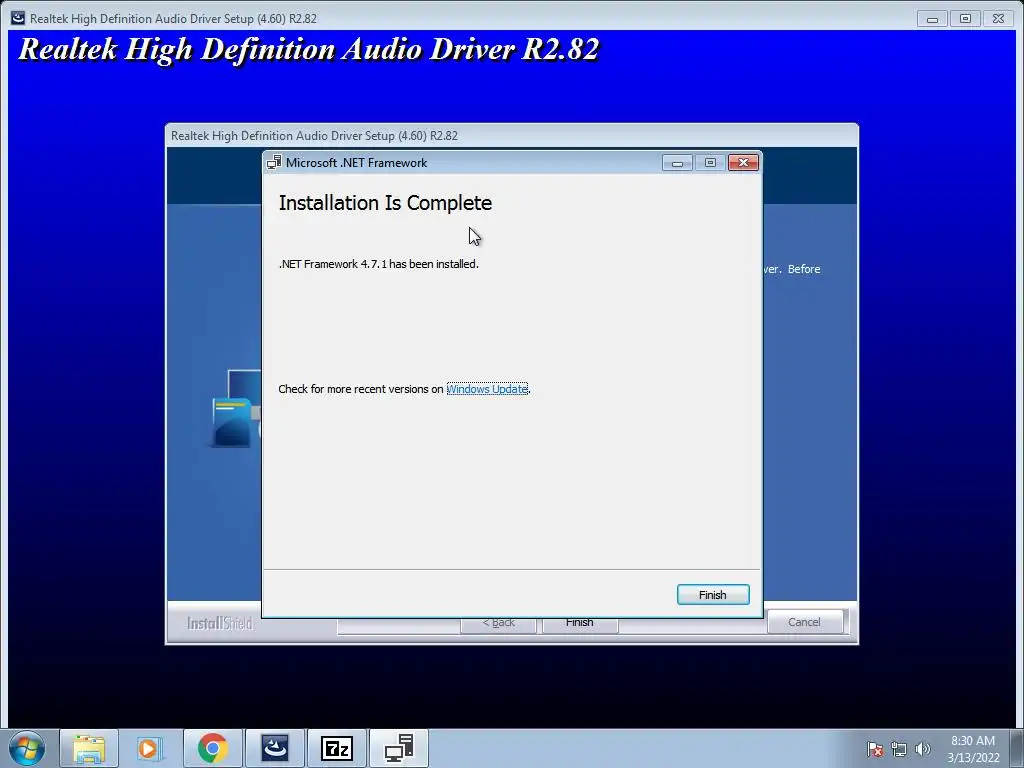
Task: Launch Windows Media Player from the taskbar
Action: point(151,748)
